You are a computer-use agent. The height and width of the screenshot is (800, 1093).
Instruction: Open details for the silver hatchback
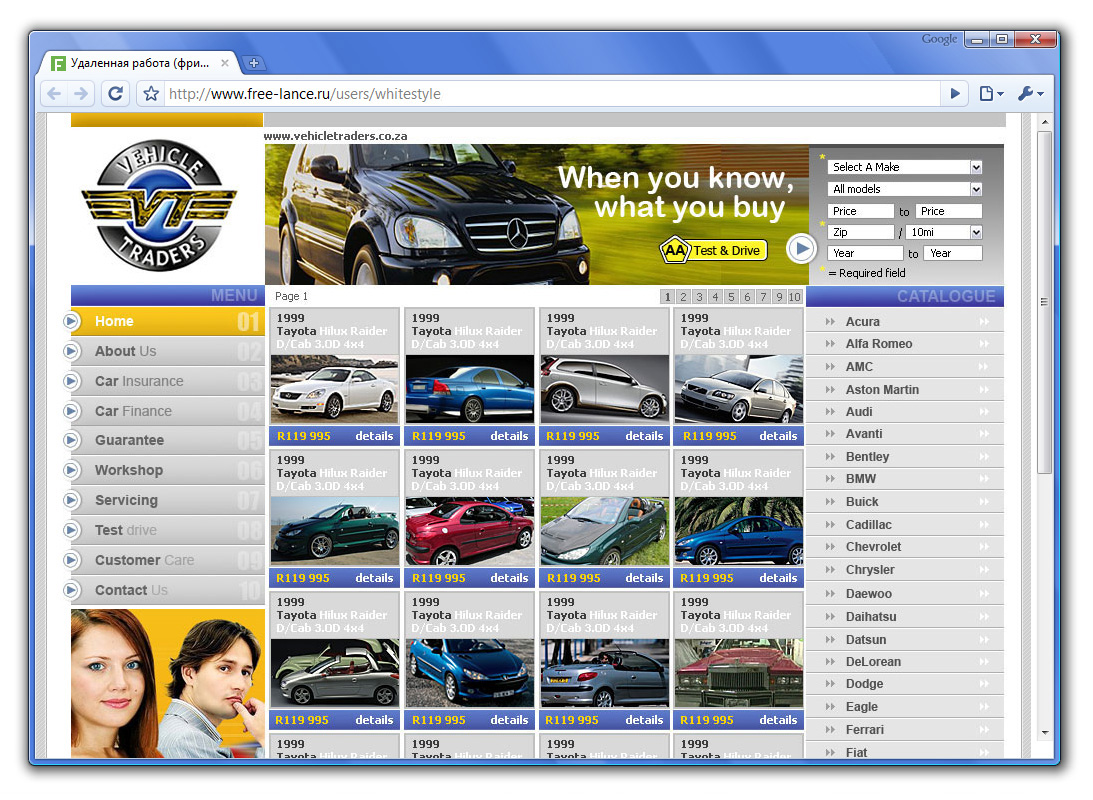click(x=644, y=436)
